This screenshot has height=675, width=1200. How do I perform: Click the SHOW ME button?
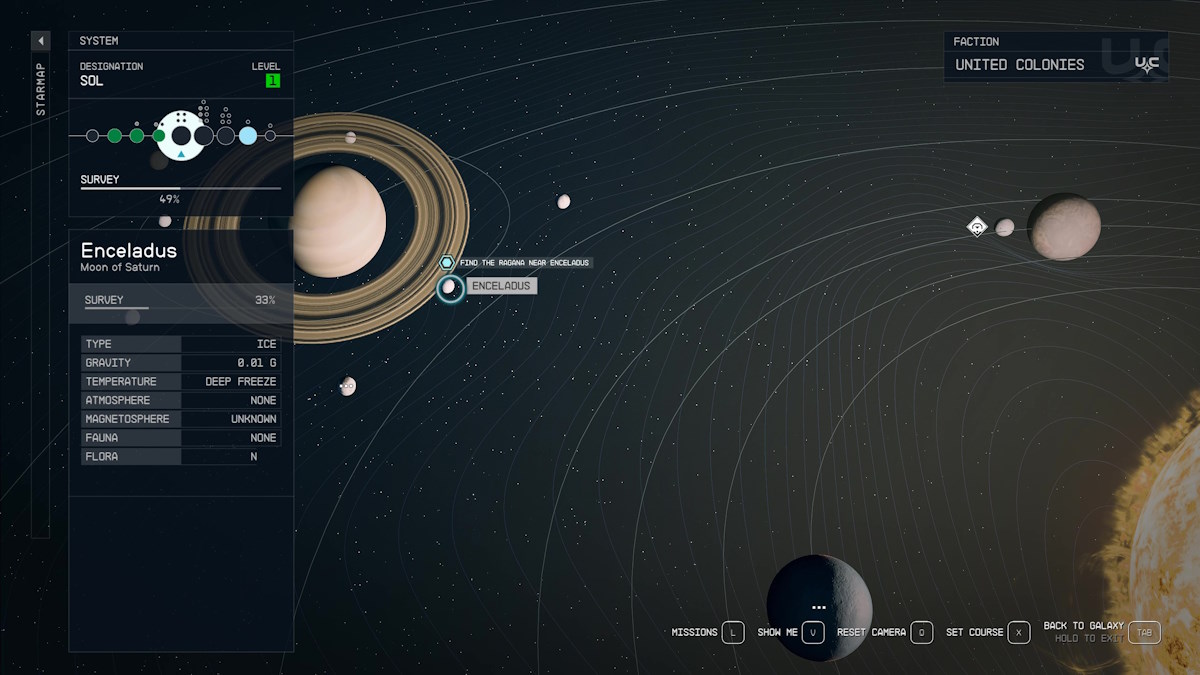(x=775, y=632)
